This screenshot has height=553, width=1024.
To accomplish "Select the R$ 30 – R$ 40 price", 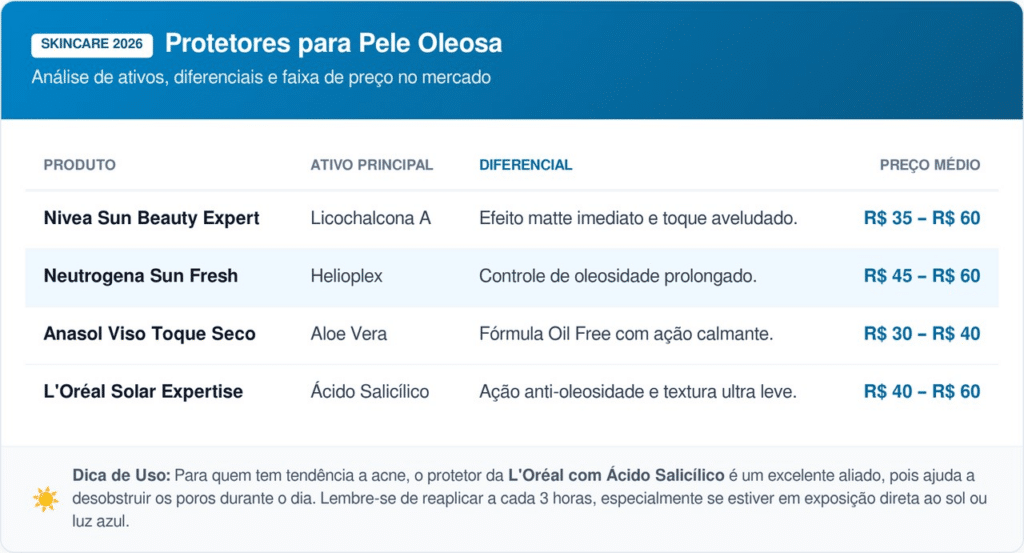I will pos(922,334).
